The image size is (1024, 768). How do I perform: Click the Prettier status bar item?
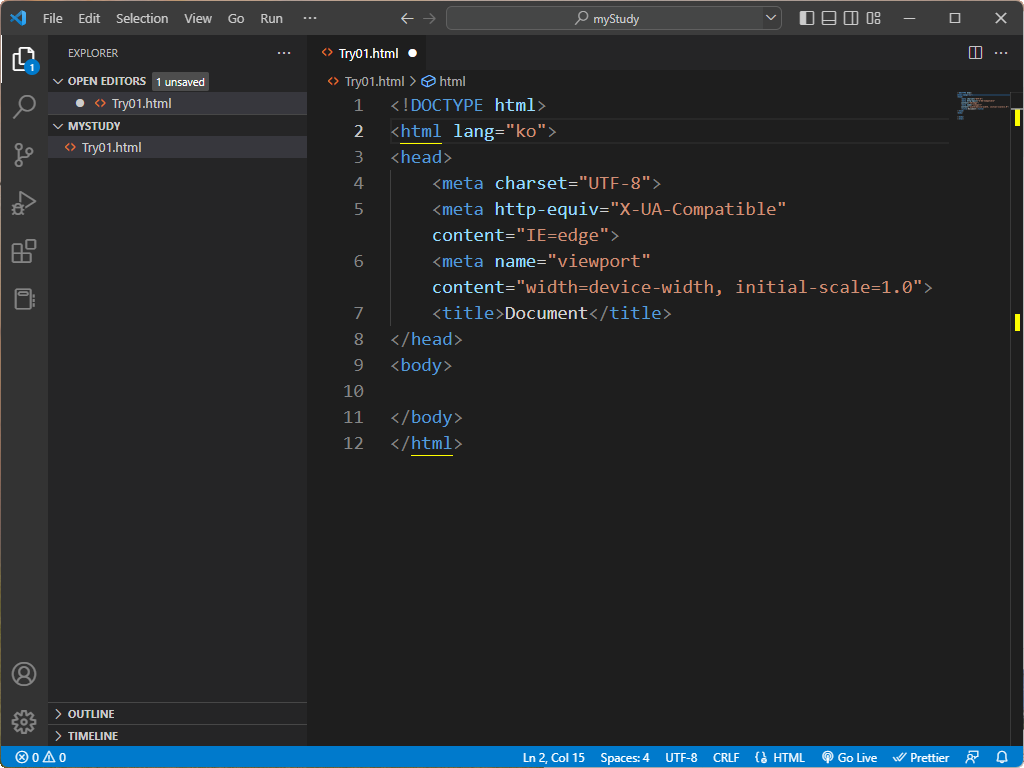(921, 758)
